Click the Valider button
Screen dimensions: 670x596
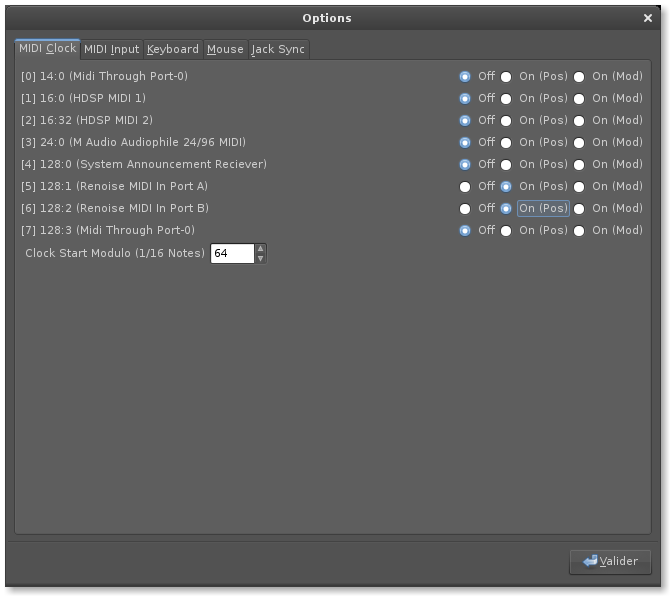point(610,561)
